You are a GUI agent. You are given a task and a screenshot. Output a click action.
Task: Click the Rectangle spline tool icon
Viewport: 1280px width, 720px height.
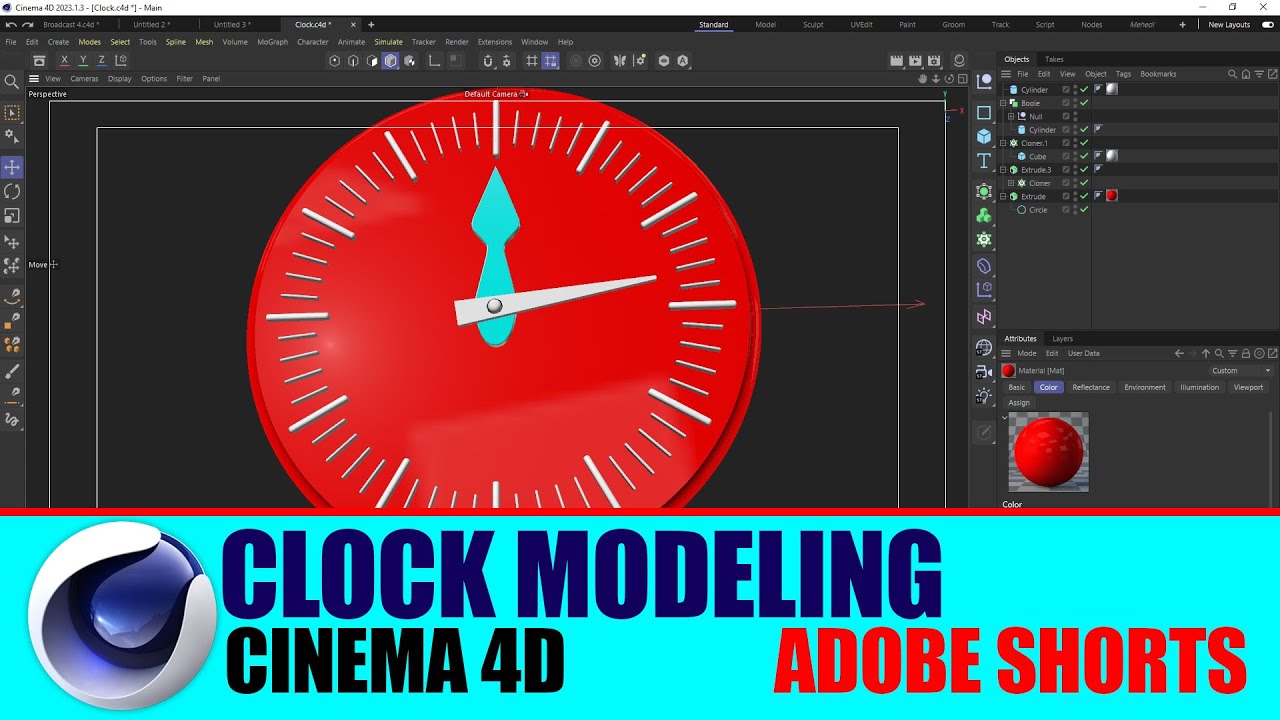pyautogui.click(x=984, y=113)
